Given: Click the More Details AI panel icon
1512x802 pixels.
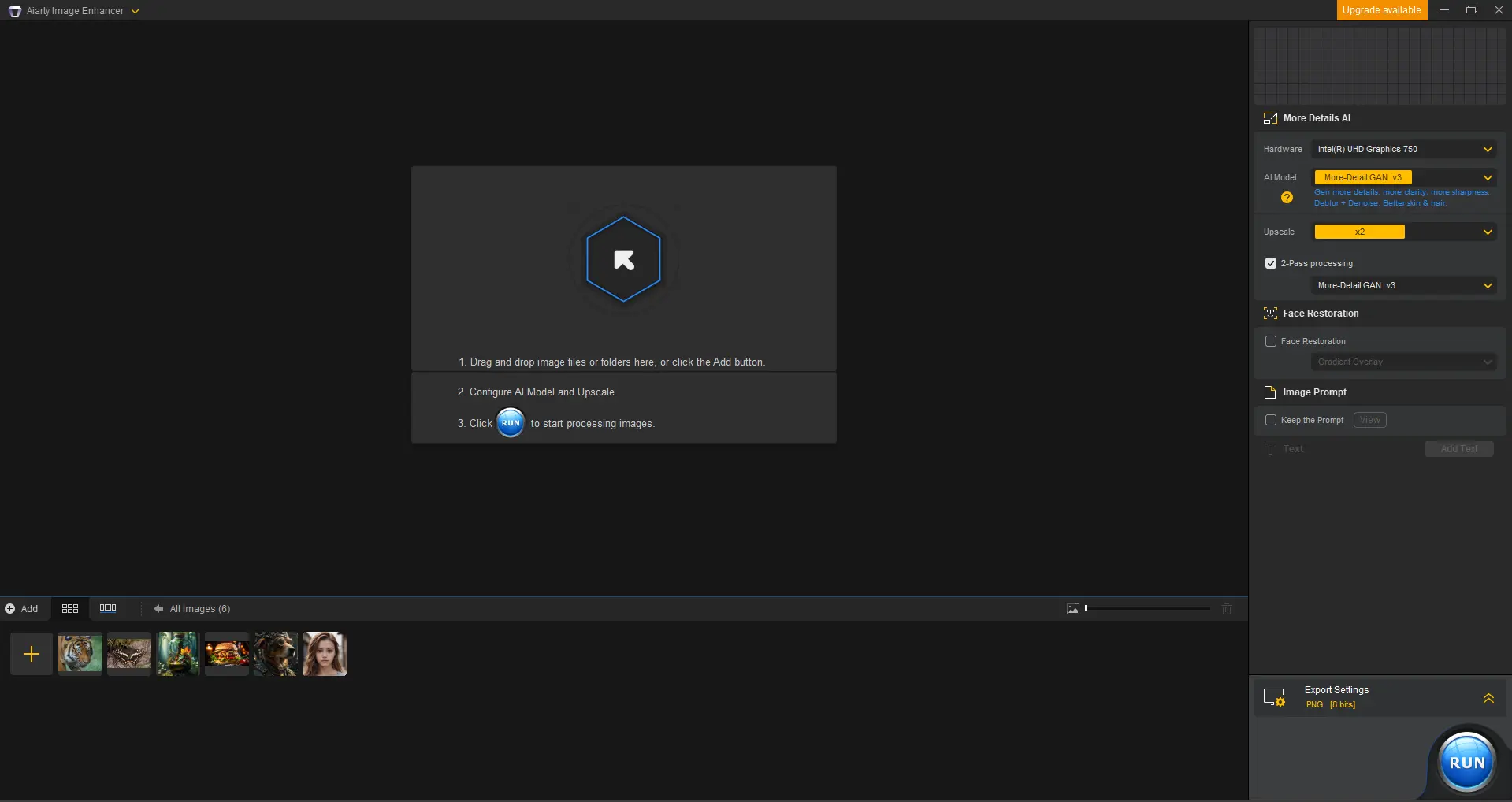Looking at the screenshot, I should click(1270, 118).
